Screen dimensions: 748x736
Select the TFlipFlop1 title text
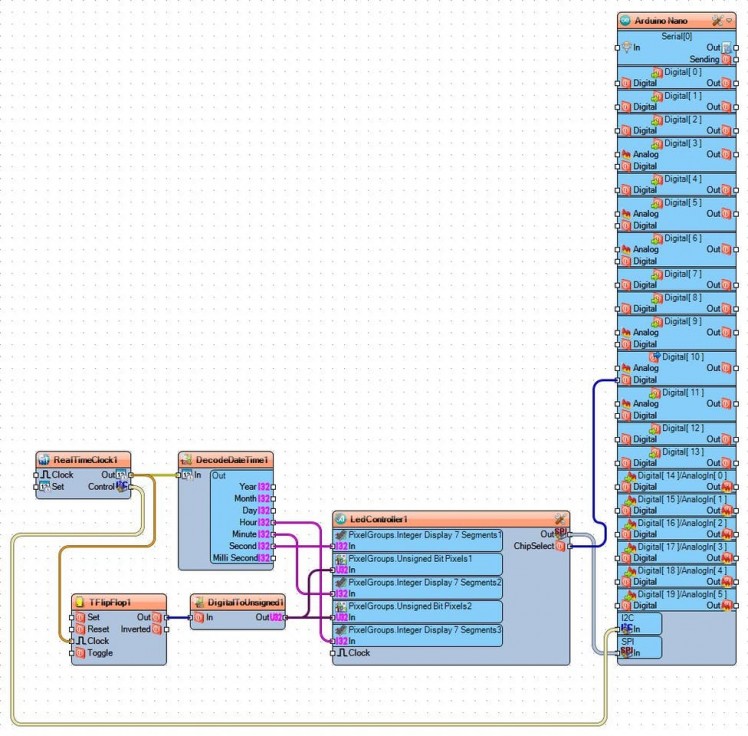click(110, 602)
